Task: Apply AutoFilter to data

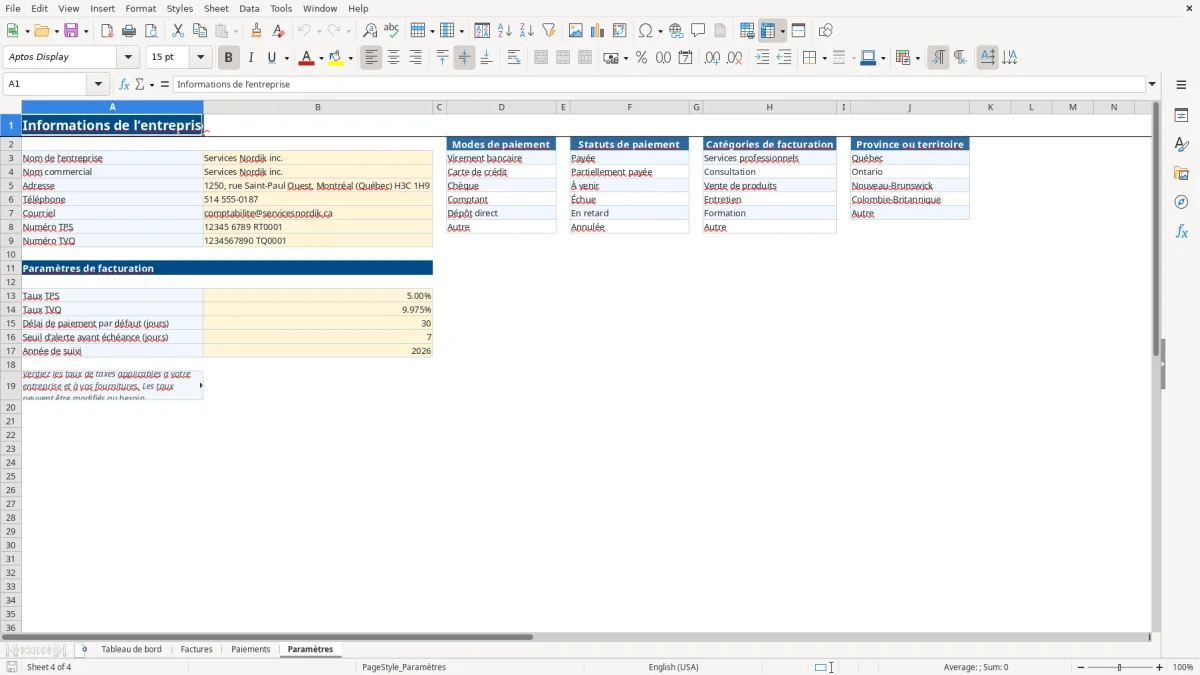Action: click(x=549, y=31)
